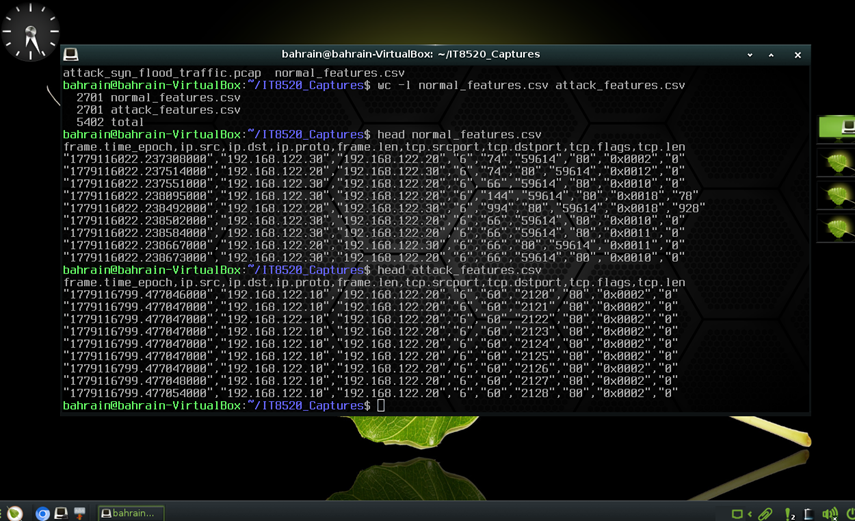Click the '2701 normal_features.csv' output line

[x=158, y=98]
